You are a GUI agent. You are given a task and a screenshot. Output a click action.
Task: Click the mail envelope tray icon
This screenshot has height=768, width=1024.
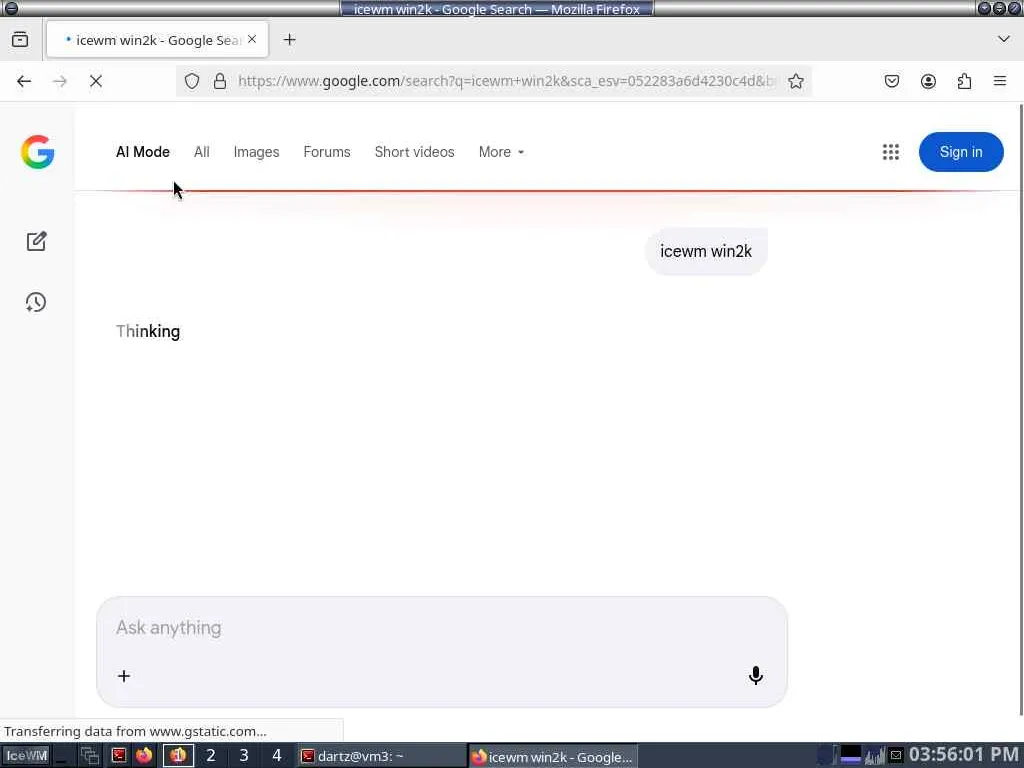(x=895, y=756)
